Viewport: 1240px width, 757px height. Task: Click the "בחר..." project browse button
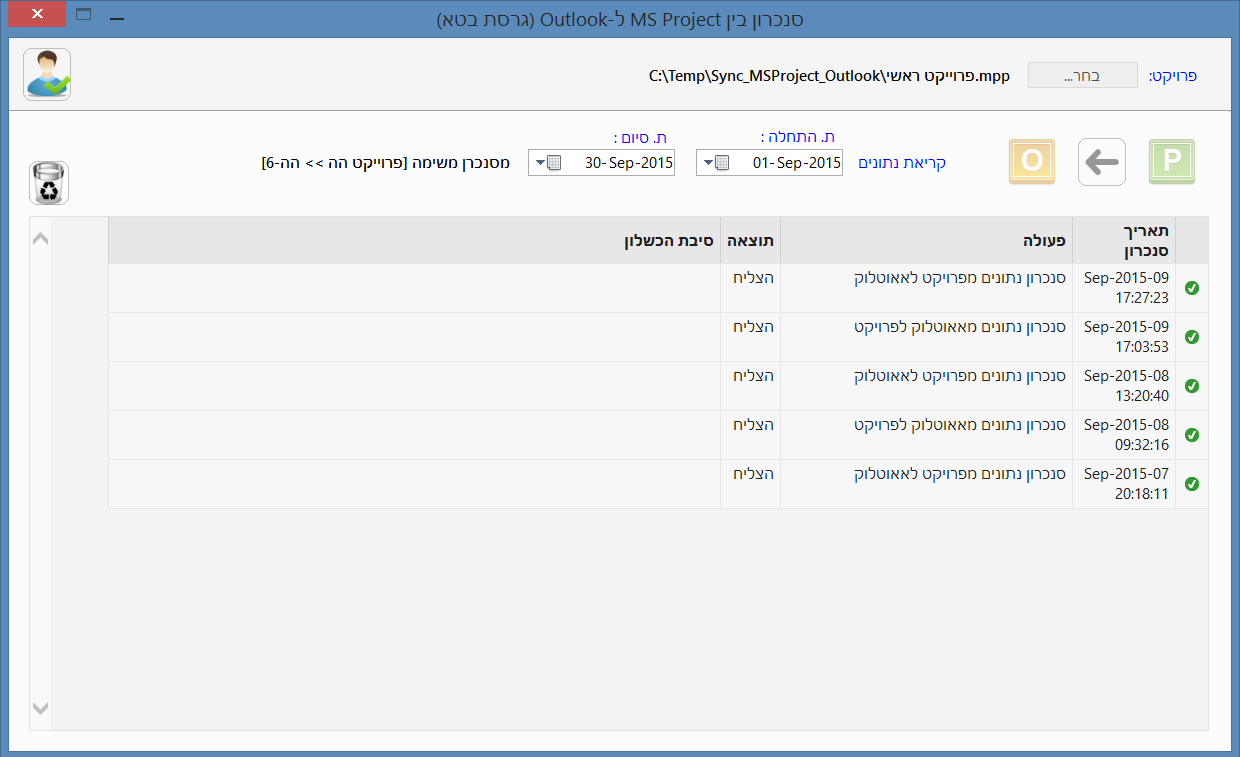coord(1083,76)
